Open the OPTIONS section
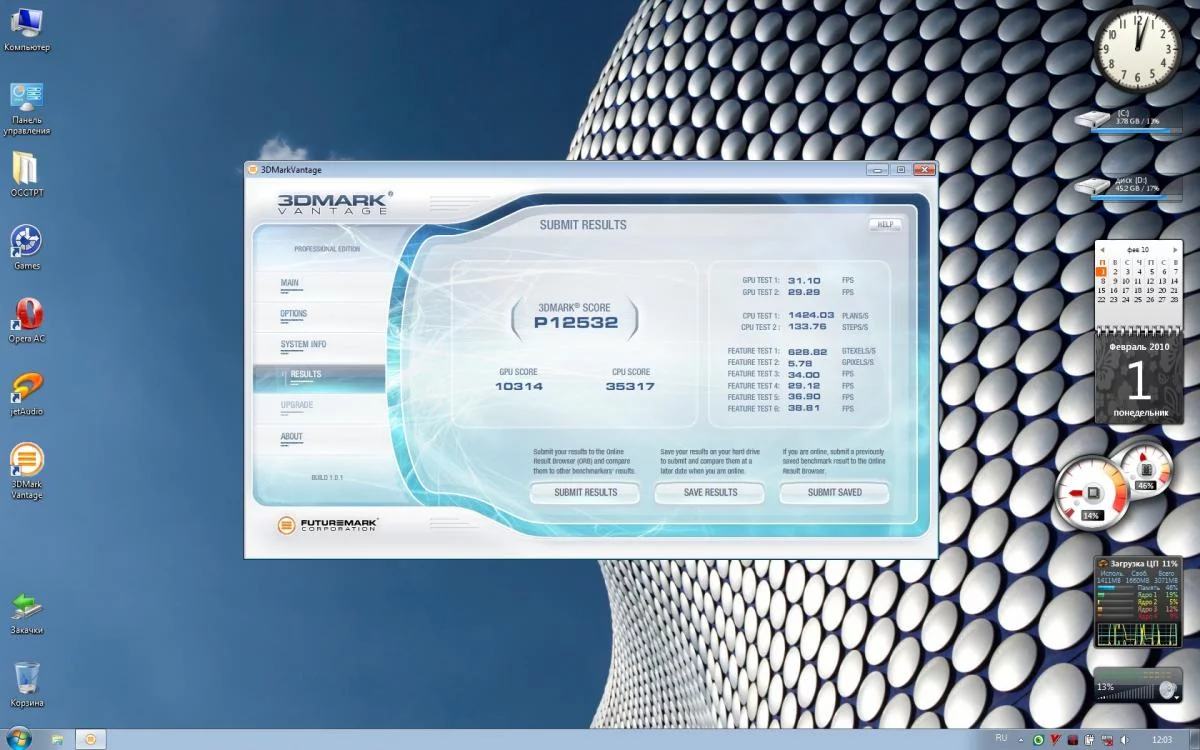Image resolution: width=1200 pixels, height=750 pixels. [293, 314]
